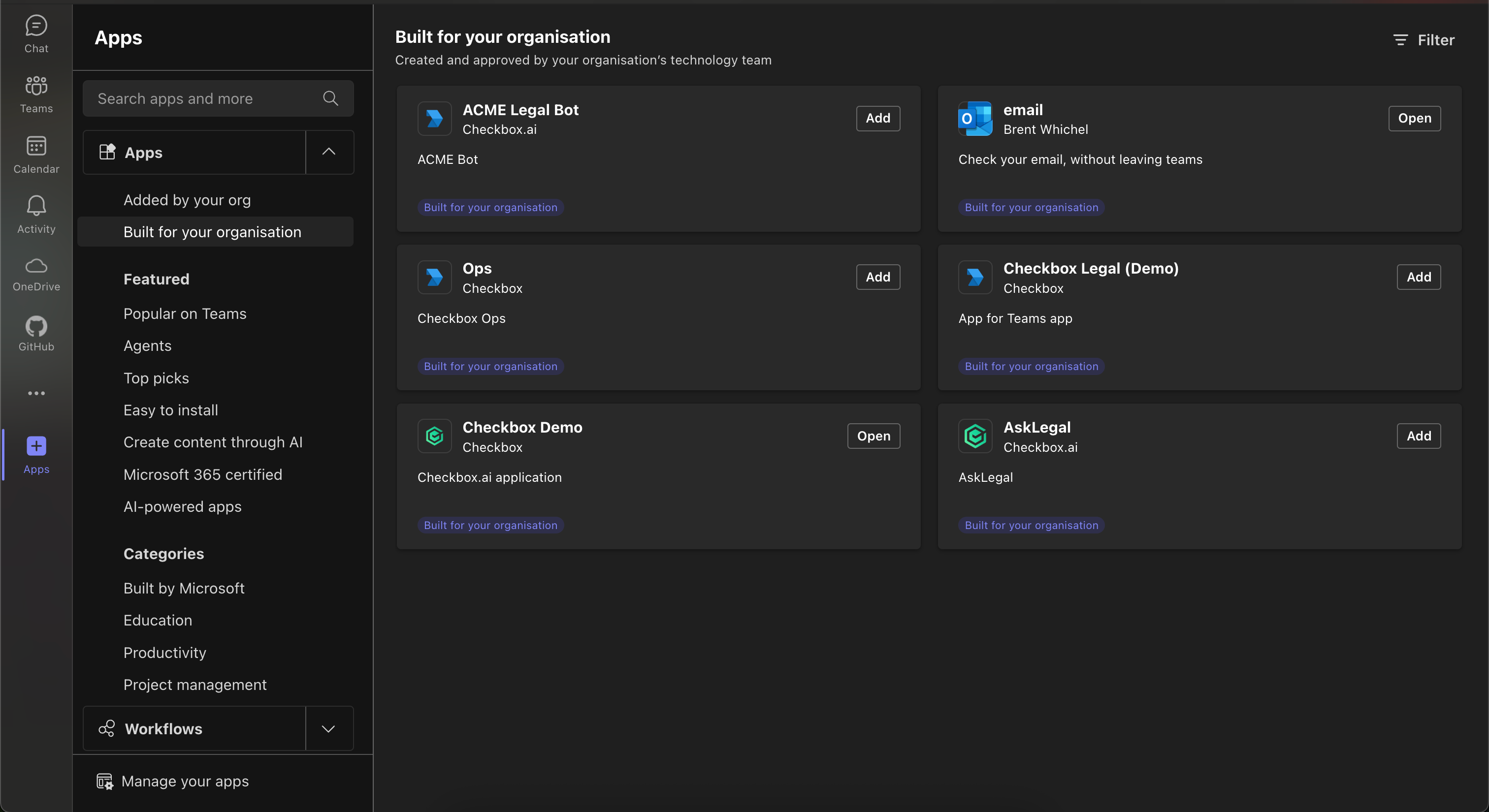The image size is (1489, 812).
Task: Open Easy to install category
Action: coord(170,410)
